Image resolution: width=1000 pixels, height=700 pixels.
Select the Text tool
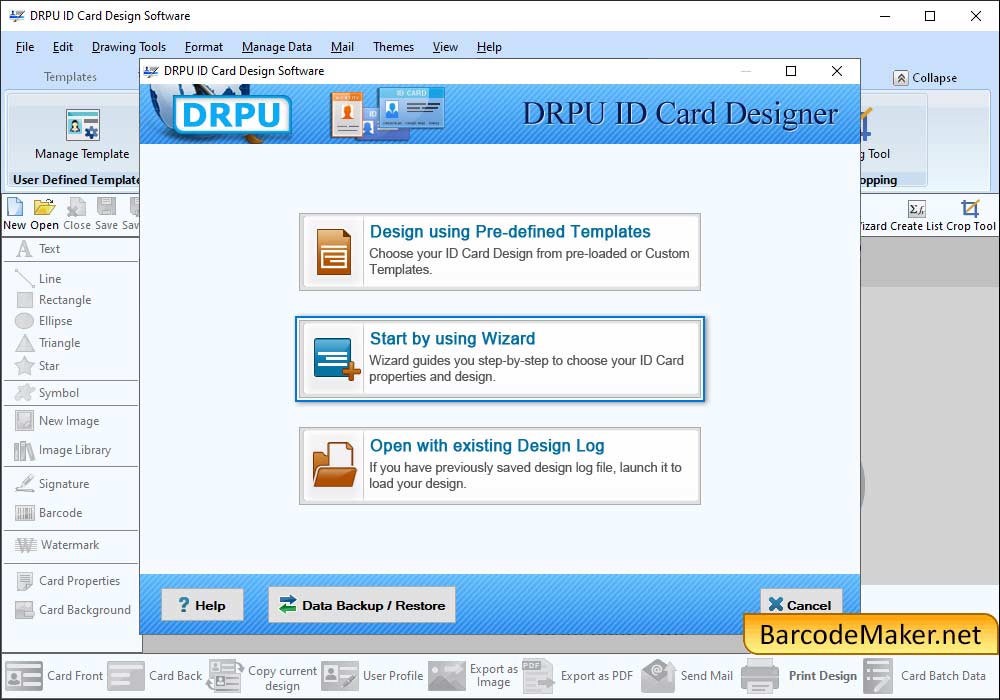[x=39, y=249]
